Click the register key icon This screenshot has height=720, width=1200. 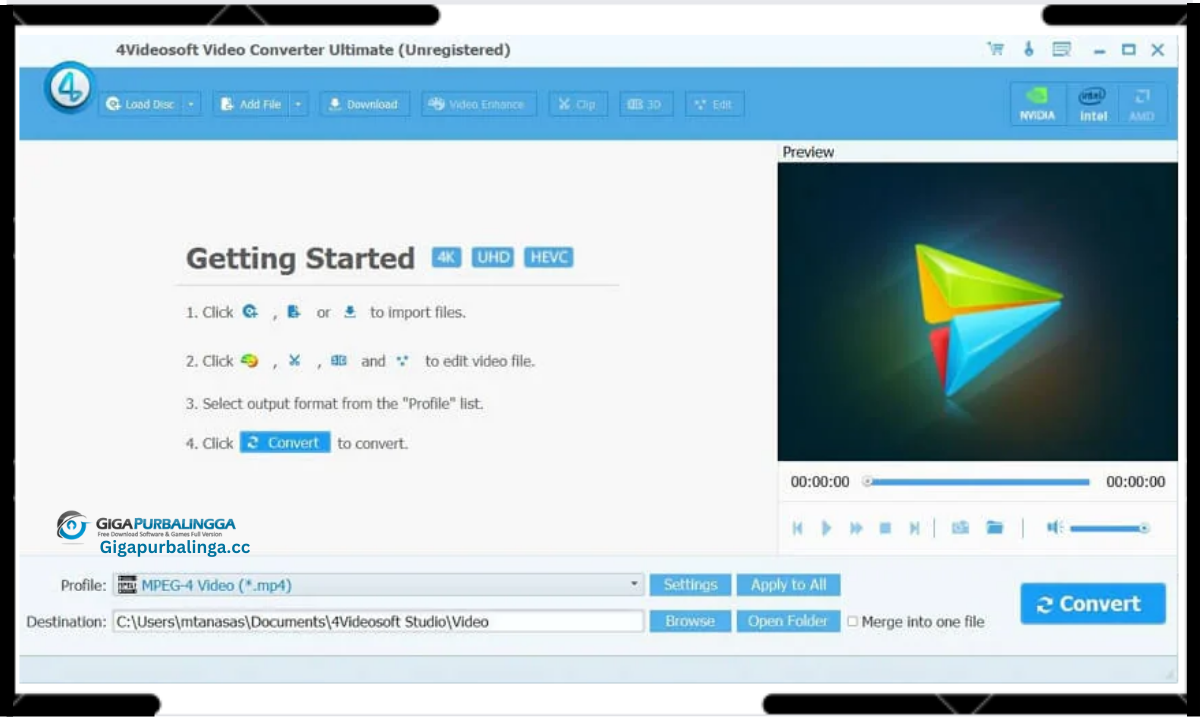point(1028,49)
